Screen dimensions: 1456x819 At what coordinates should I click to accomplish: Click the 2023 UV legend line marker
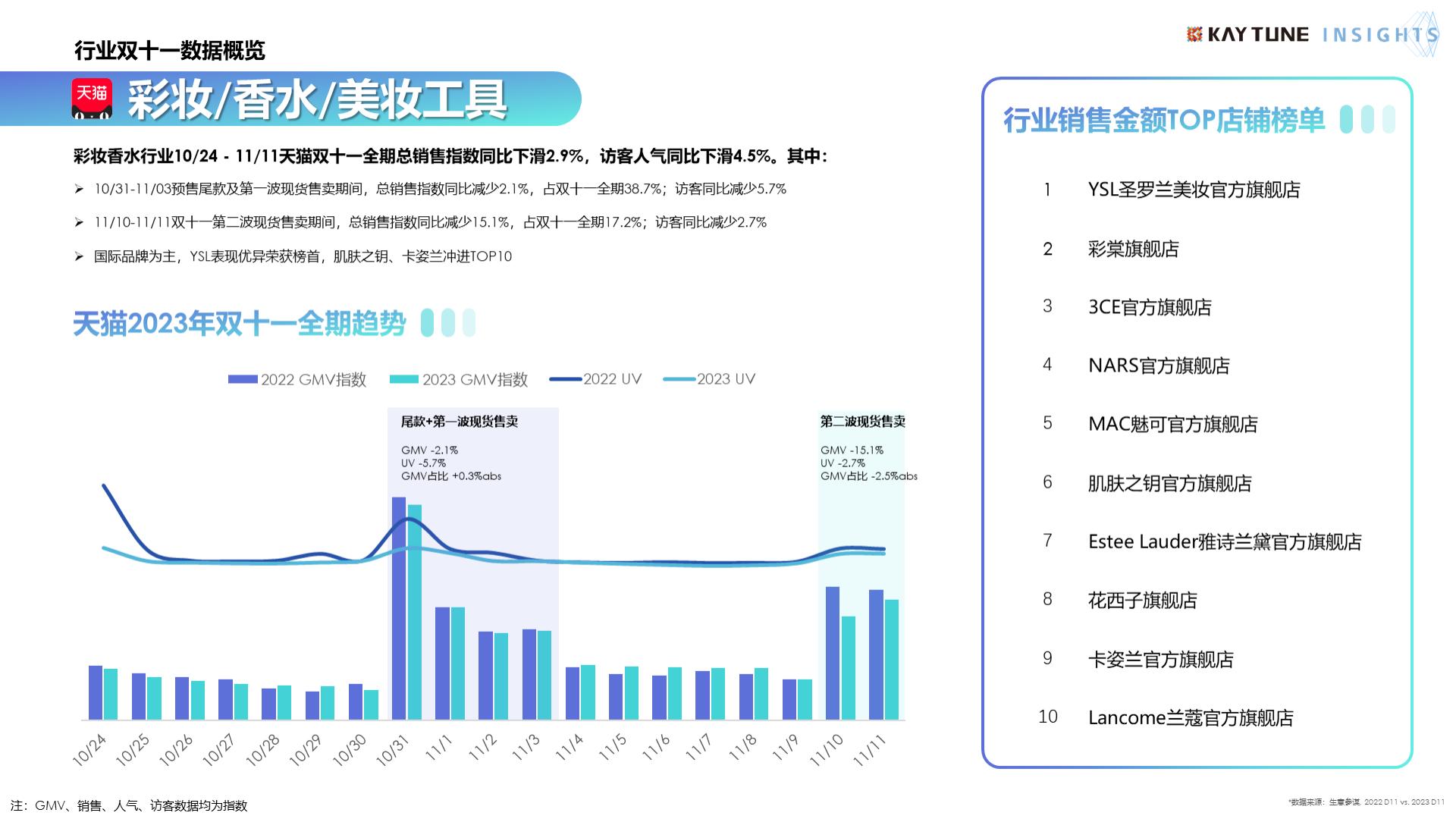[x=679, y=379]
